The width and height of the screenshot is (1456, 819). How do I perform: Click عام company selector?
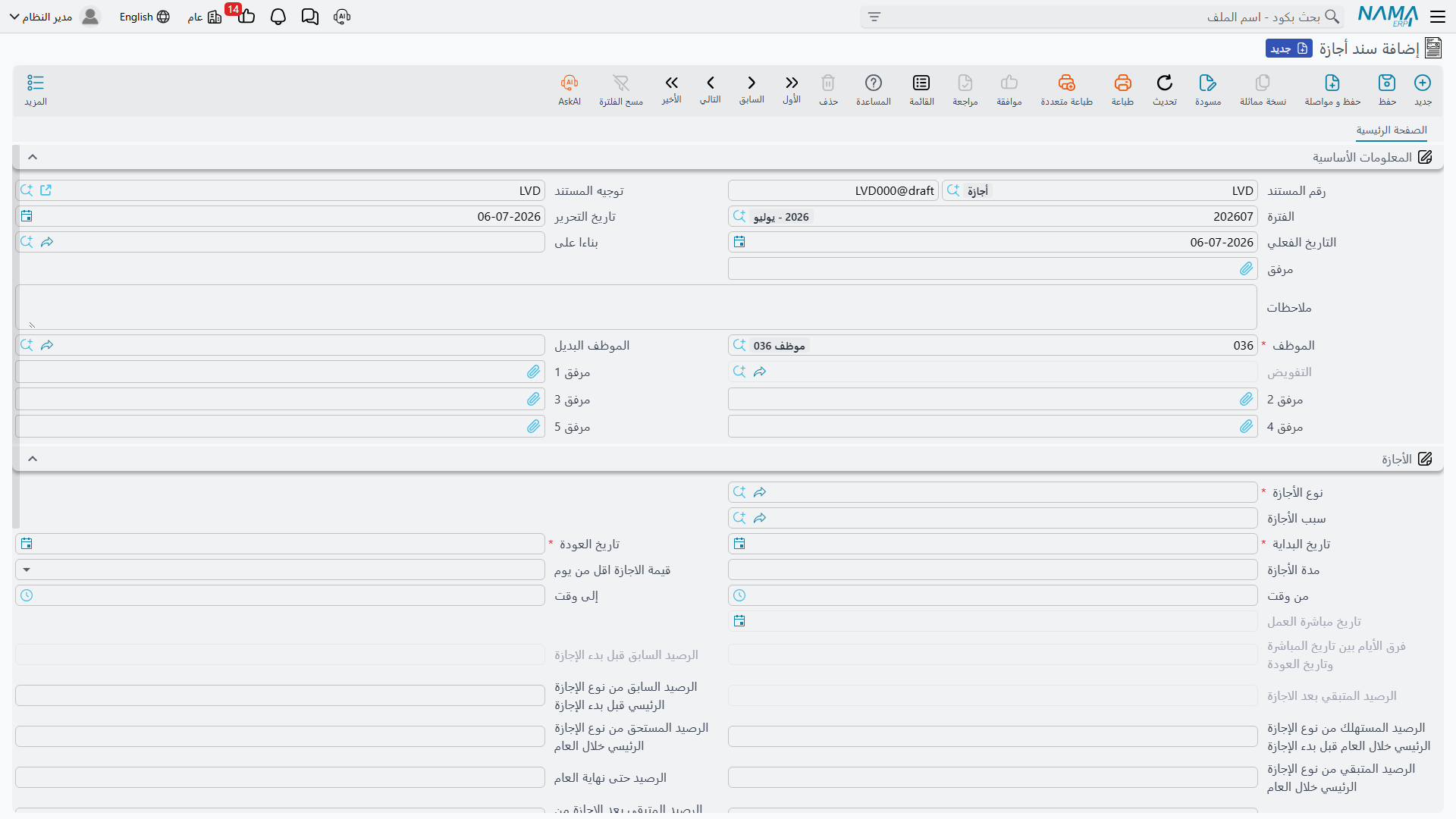click(205, 17)
